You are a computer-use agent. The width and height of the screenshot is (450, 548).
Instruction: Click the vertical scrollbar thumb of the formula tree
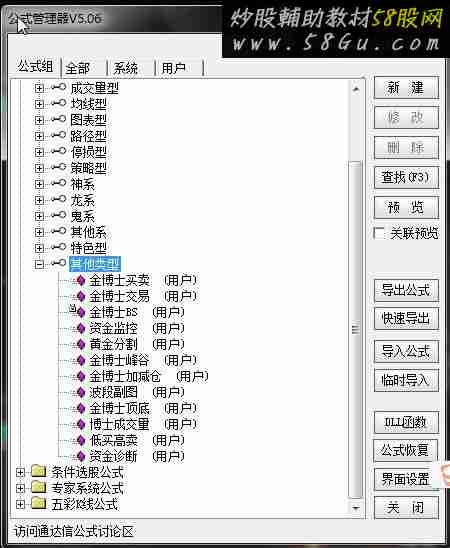pos(355,329)
